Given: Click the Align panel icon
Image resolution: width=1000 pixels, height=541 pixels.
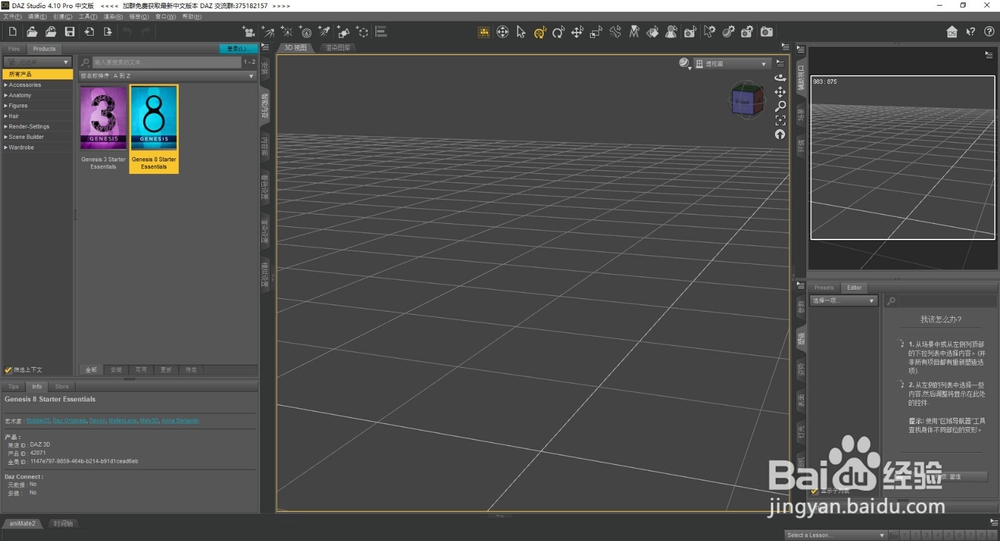Looking at the screenshot, I should 381,32.
